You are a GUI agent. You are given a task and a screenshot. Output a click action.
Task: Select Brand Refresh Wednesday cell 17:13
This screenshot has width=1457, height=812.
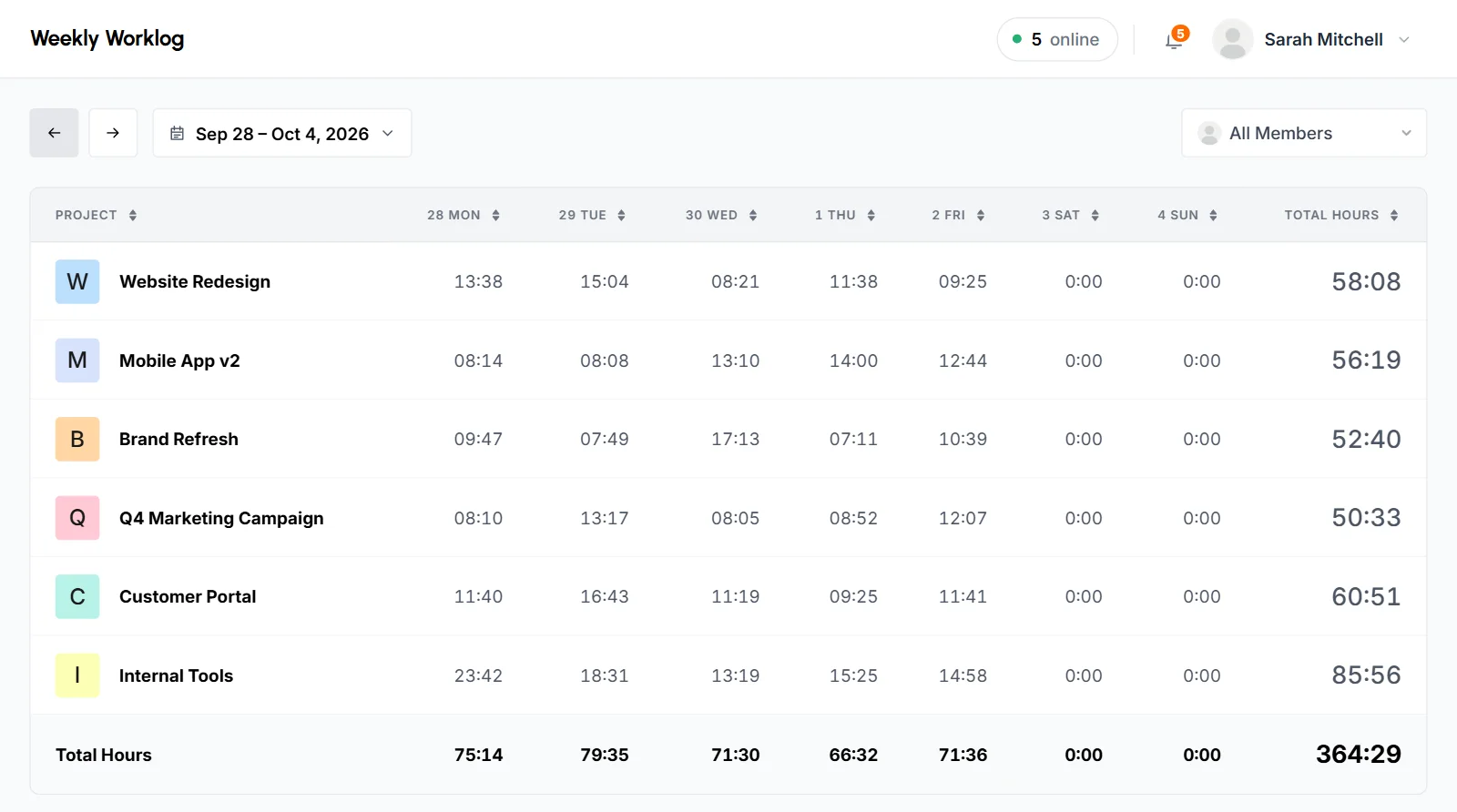(735, 440)
